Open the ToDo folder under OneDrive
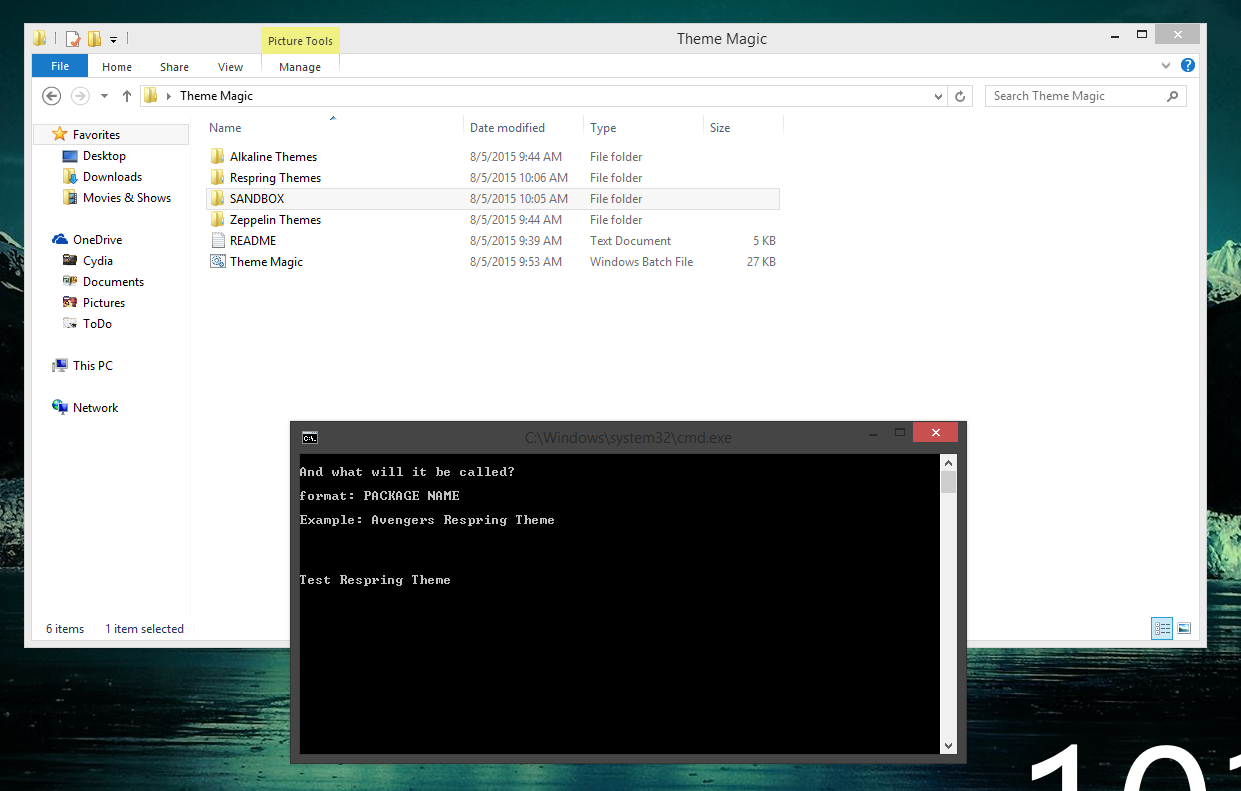This screenshot has height=791, width=1241. 97,324
